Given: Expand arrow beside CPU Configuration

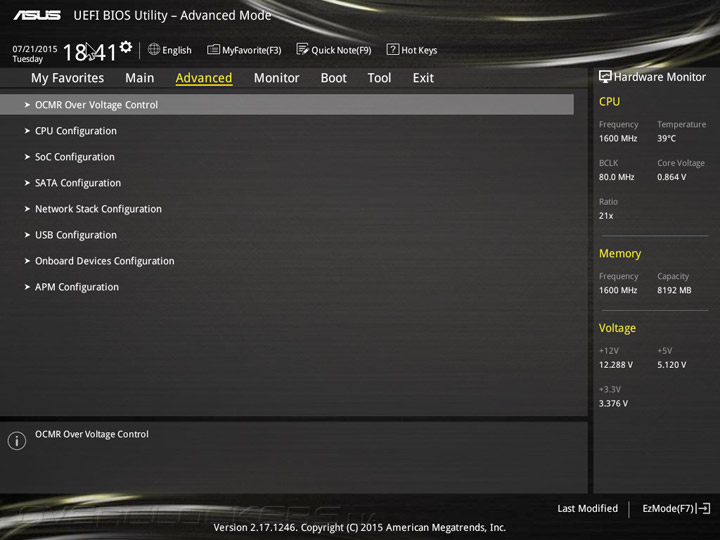Looking at the screenshot, I should tap(27, 131).
